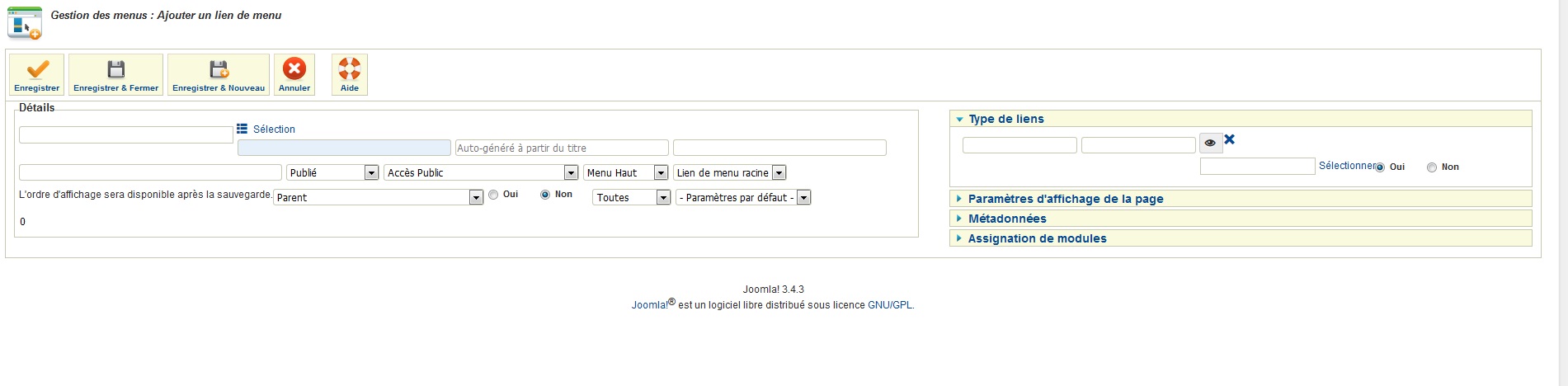Click Enregistrer & Fermer floppy icon
The image size is (1568, 386).
click(116, 68)
